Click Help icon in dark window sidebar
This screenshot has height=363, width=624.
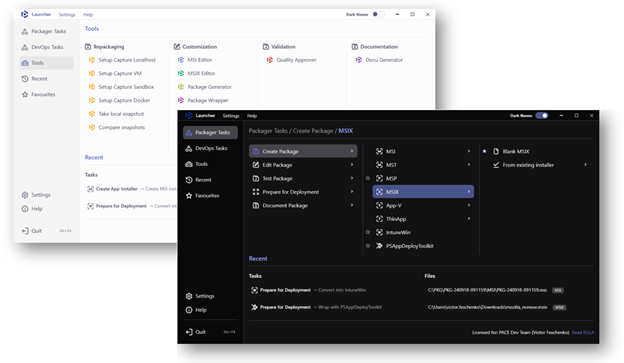[189, 310]
